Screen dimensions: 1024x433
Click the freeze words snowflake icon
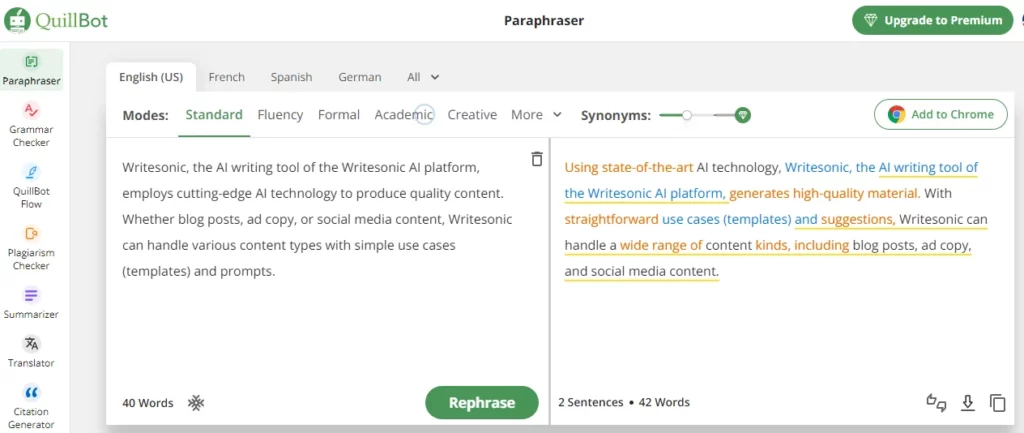[x=196, y=402]
